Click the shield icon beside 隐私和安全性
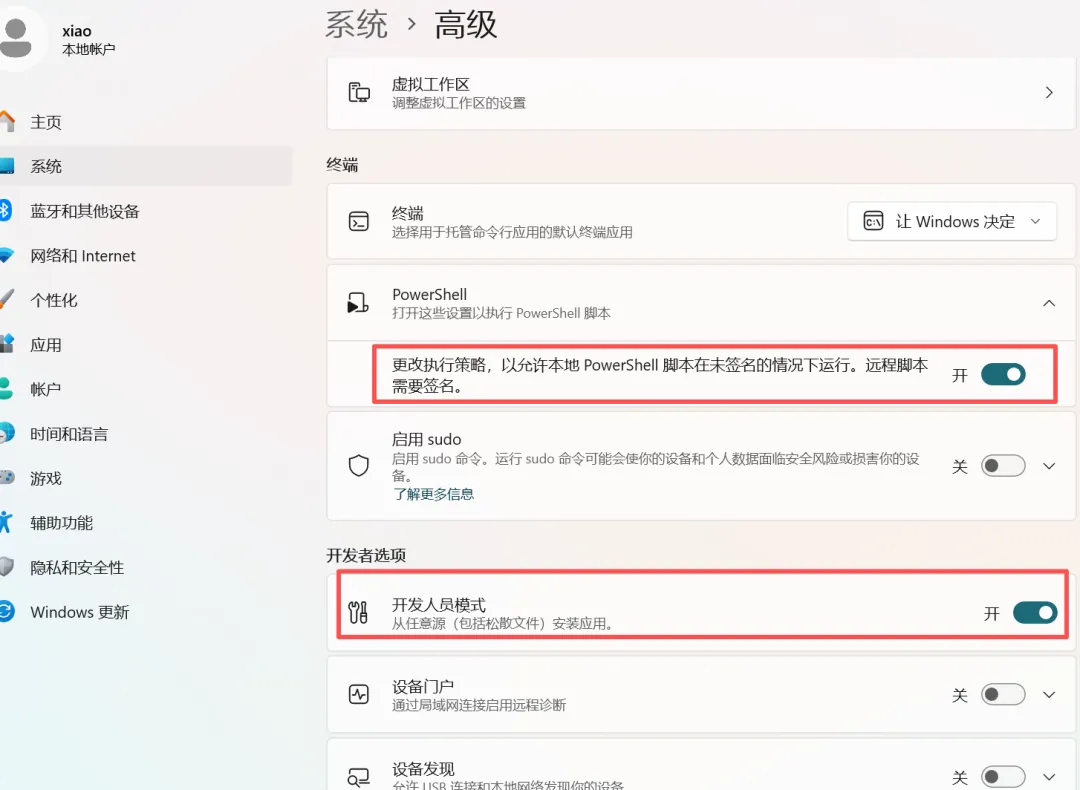Image resolution: width=1080 pixels, height=790 pixels. 6,567
